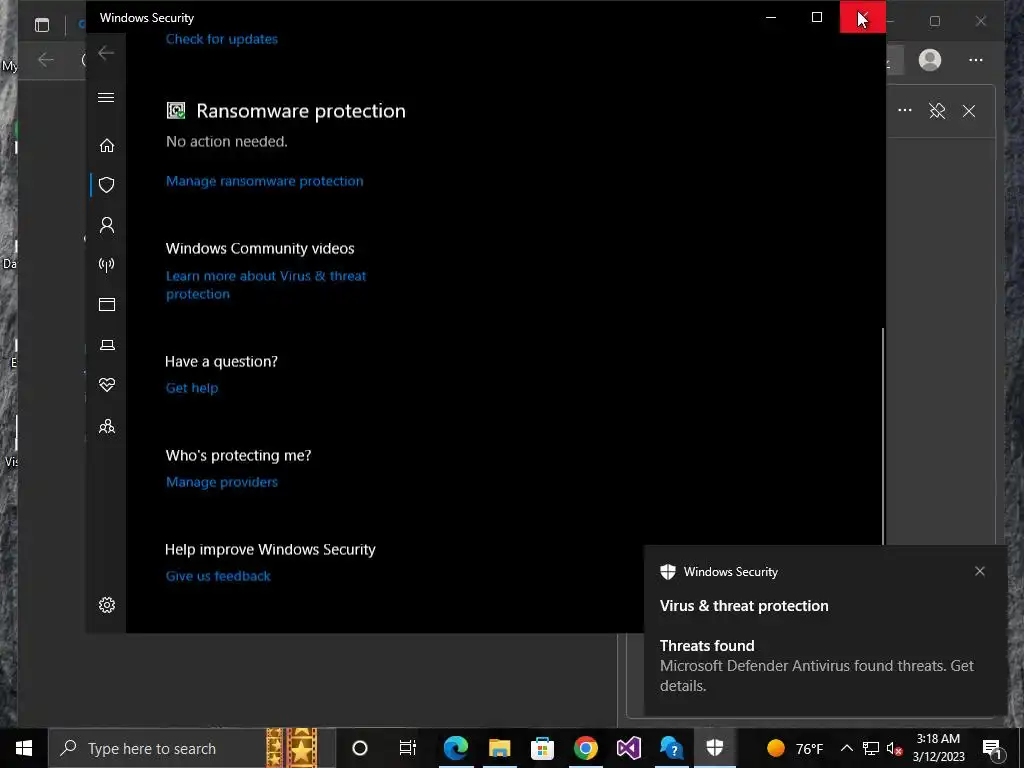Open Firewall & network protection icon

(x=106, y=264)
